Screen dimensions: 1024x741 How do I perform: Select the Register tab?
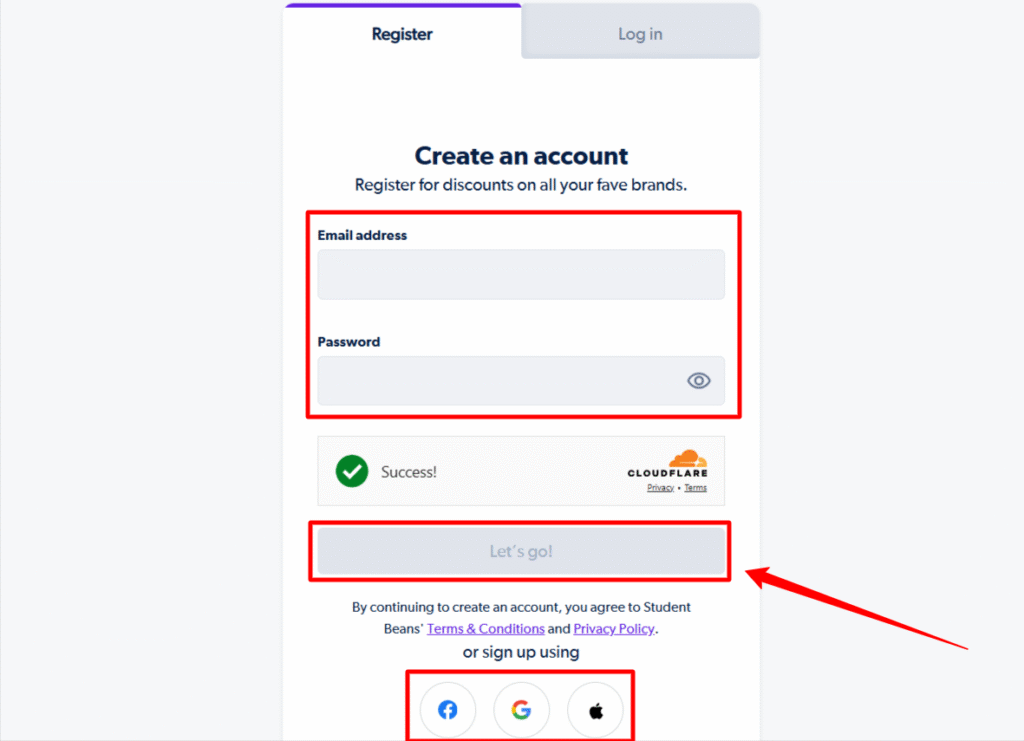pos(402,33)
